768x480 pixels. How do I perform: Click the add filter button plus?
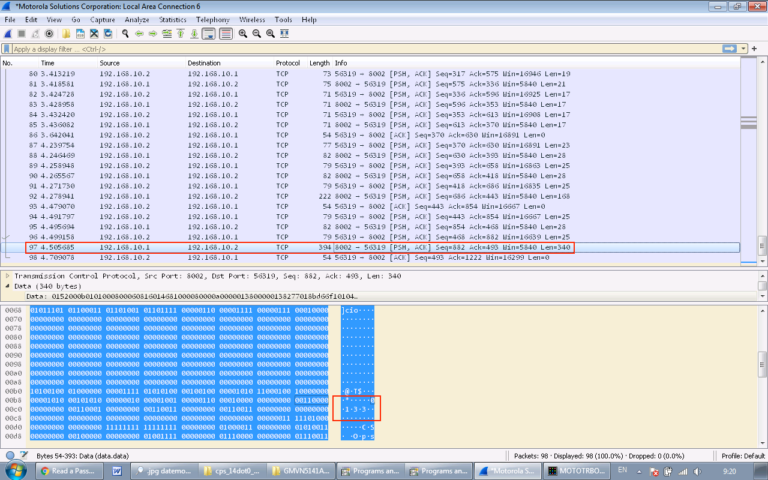(x=757, y=48)
